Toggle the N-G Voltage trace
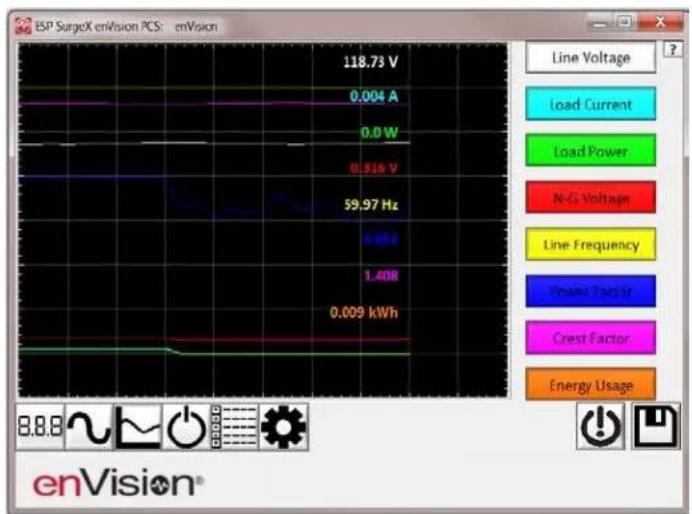The width and height of the screenshot is (692, 514). point(590,198)
